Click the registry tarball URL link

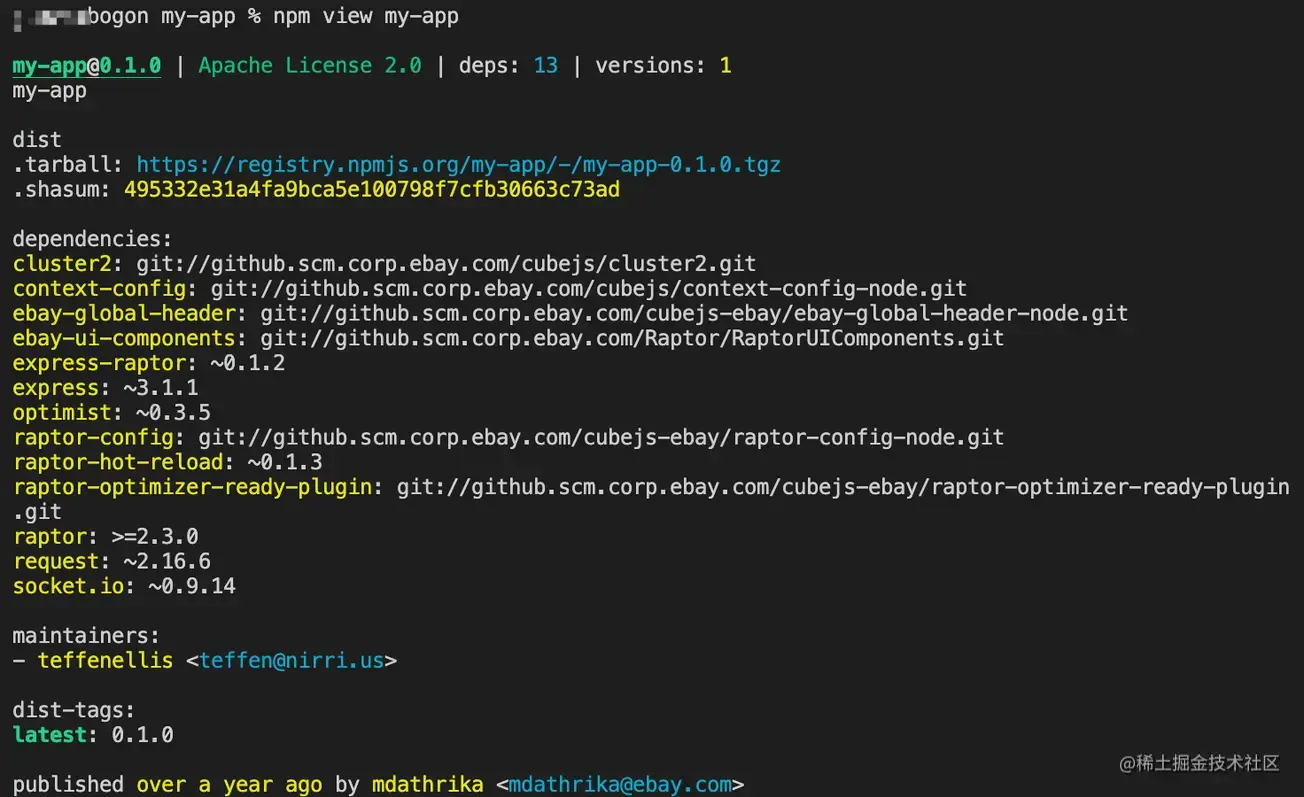click(x=458, y=164)
